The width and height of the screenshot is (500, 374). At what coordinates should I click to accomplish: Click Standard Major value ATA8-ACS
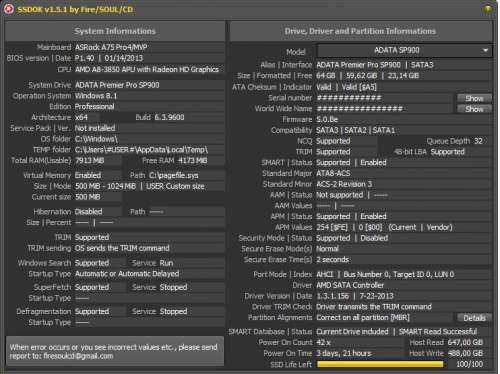coord(333,173)
